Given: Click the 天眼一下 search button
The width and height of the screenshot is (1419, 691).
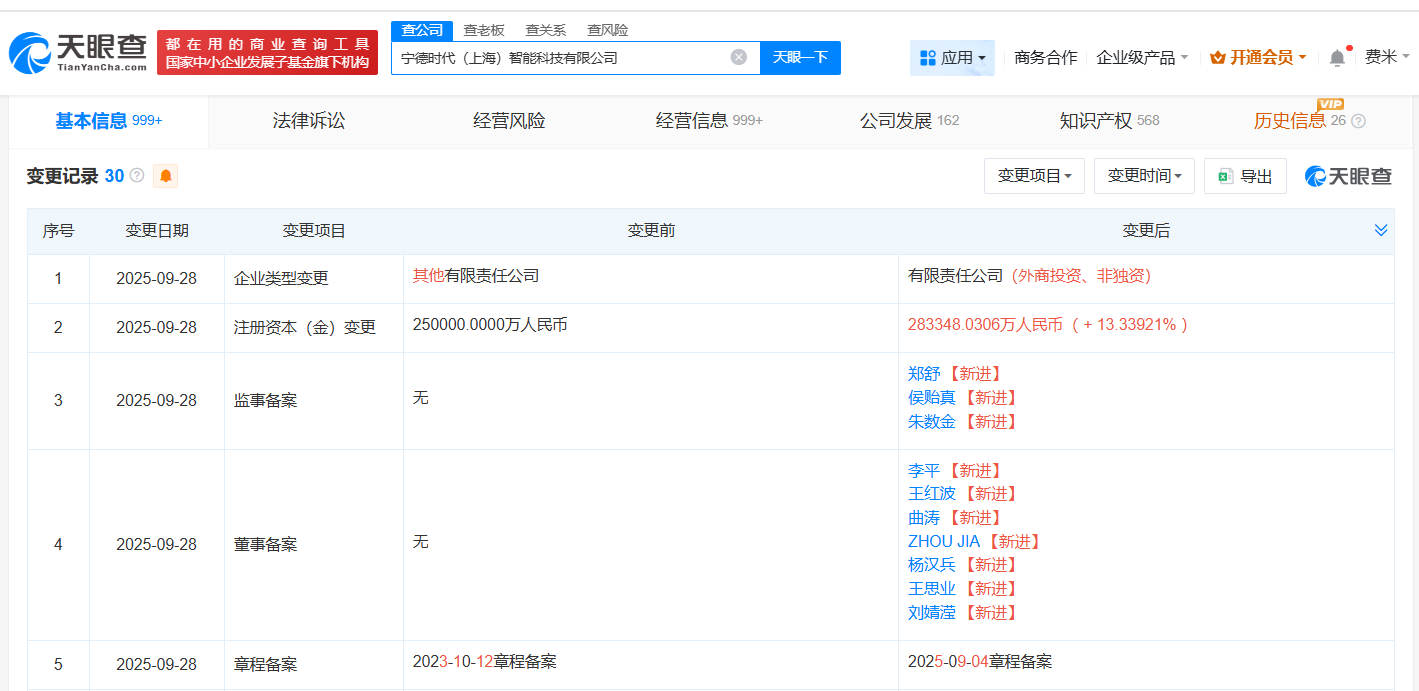Looking at the screenshot, I should click(800, 57).
